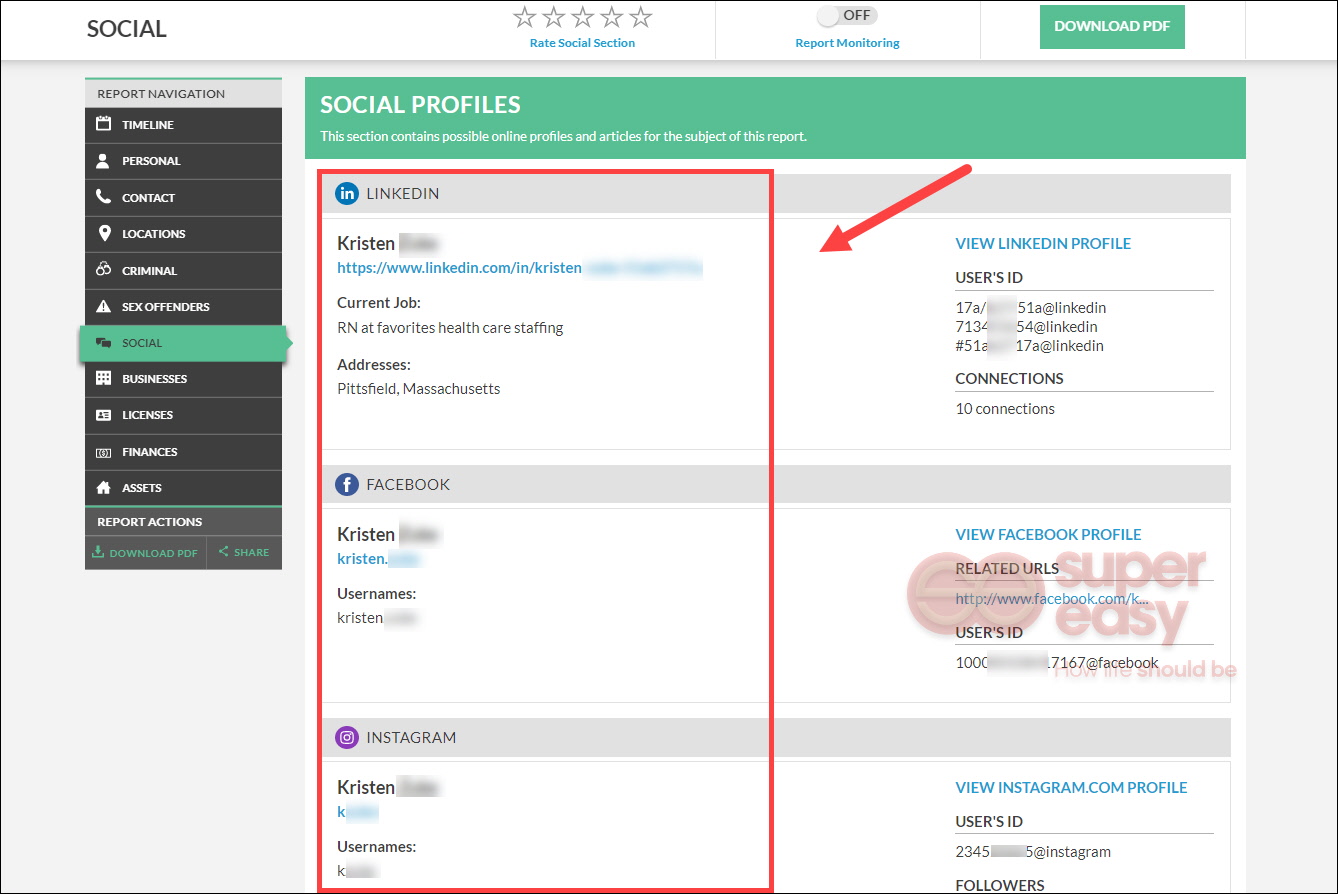The height and width of the screenshot is (894, 1338).
Task: Open the Contact section
Action: pyautogui.click(x=183, y=197)
